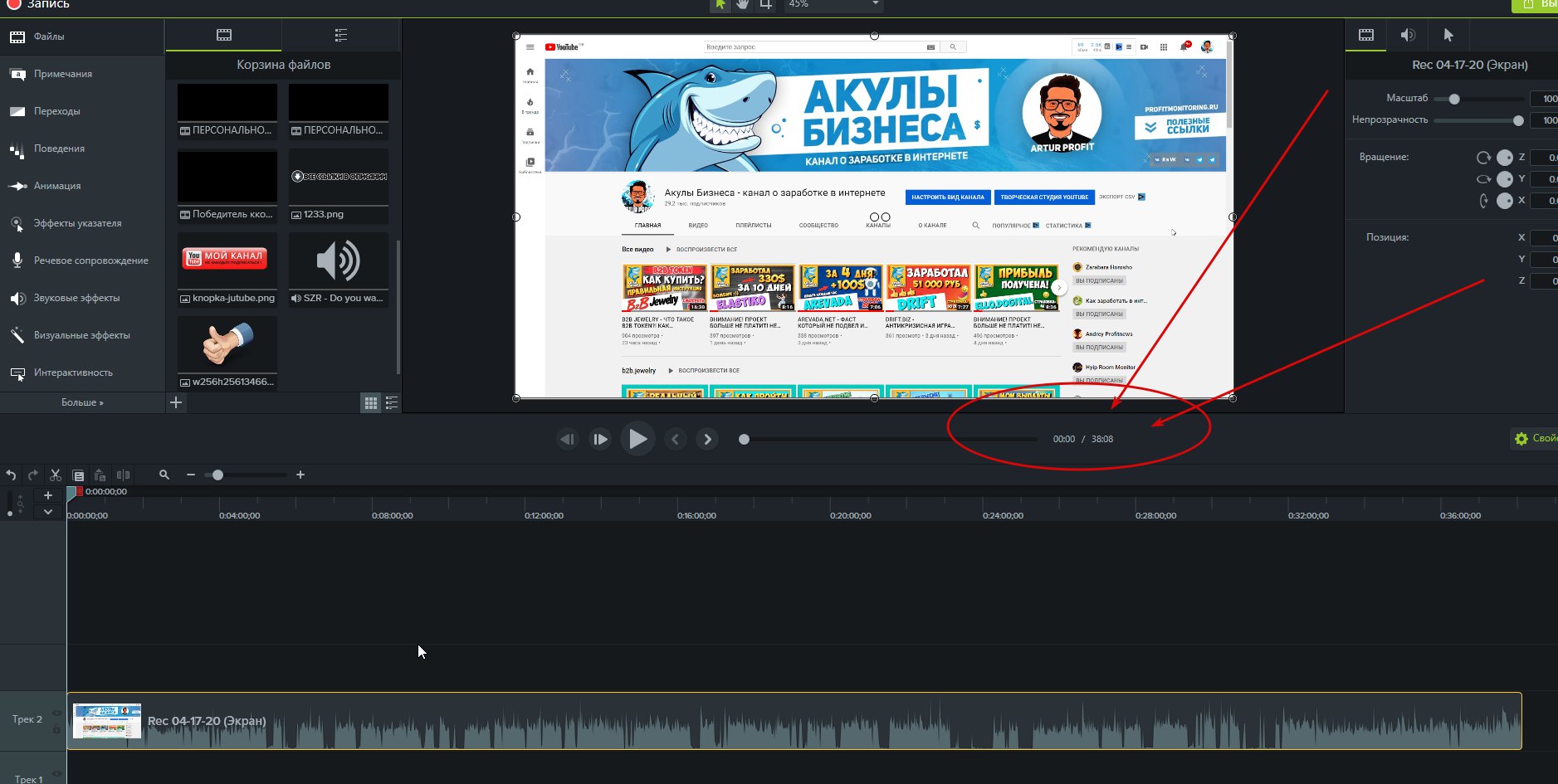Switch media bin to details list view
The height and width of the screenshot is (784, 1558).
(392, 403)
